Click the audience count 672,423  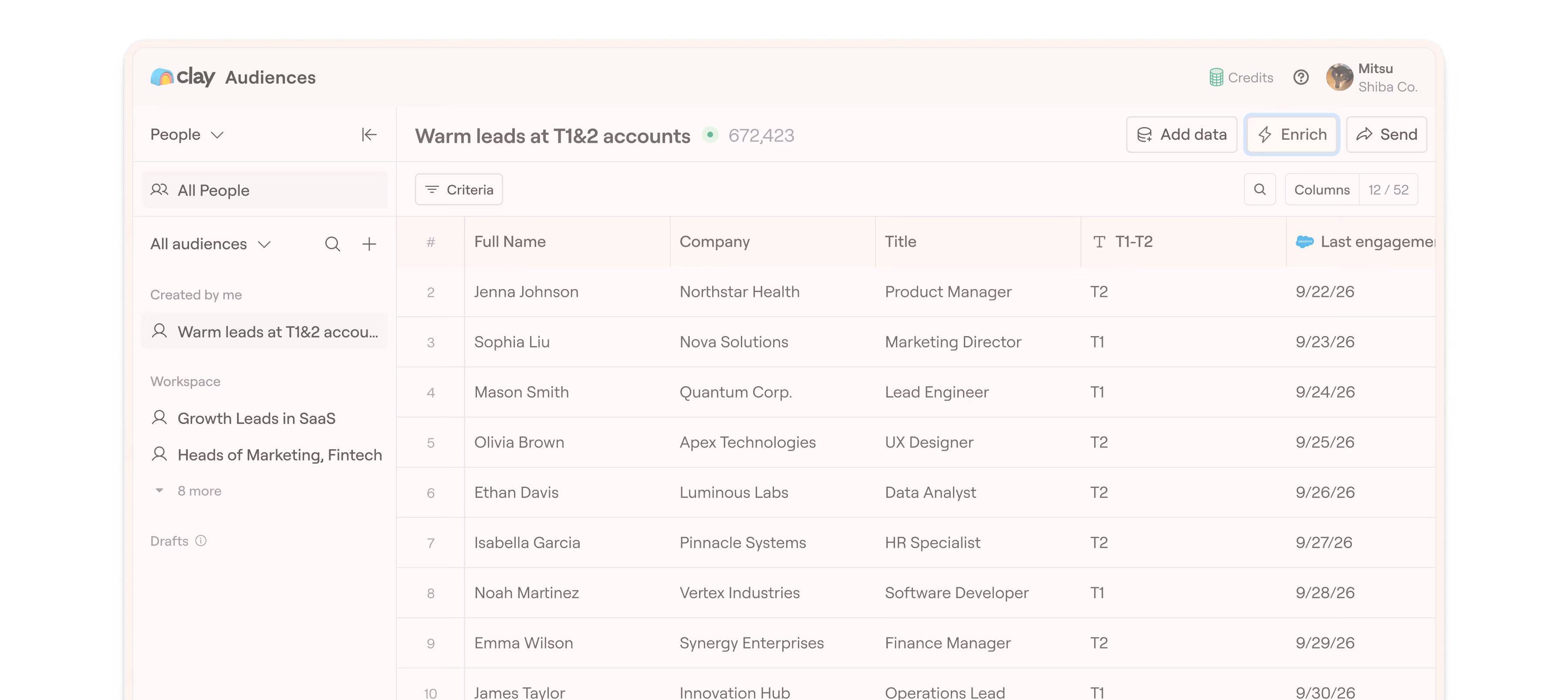click(761, 136)
